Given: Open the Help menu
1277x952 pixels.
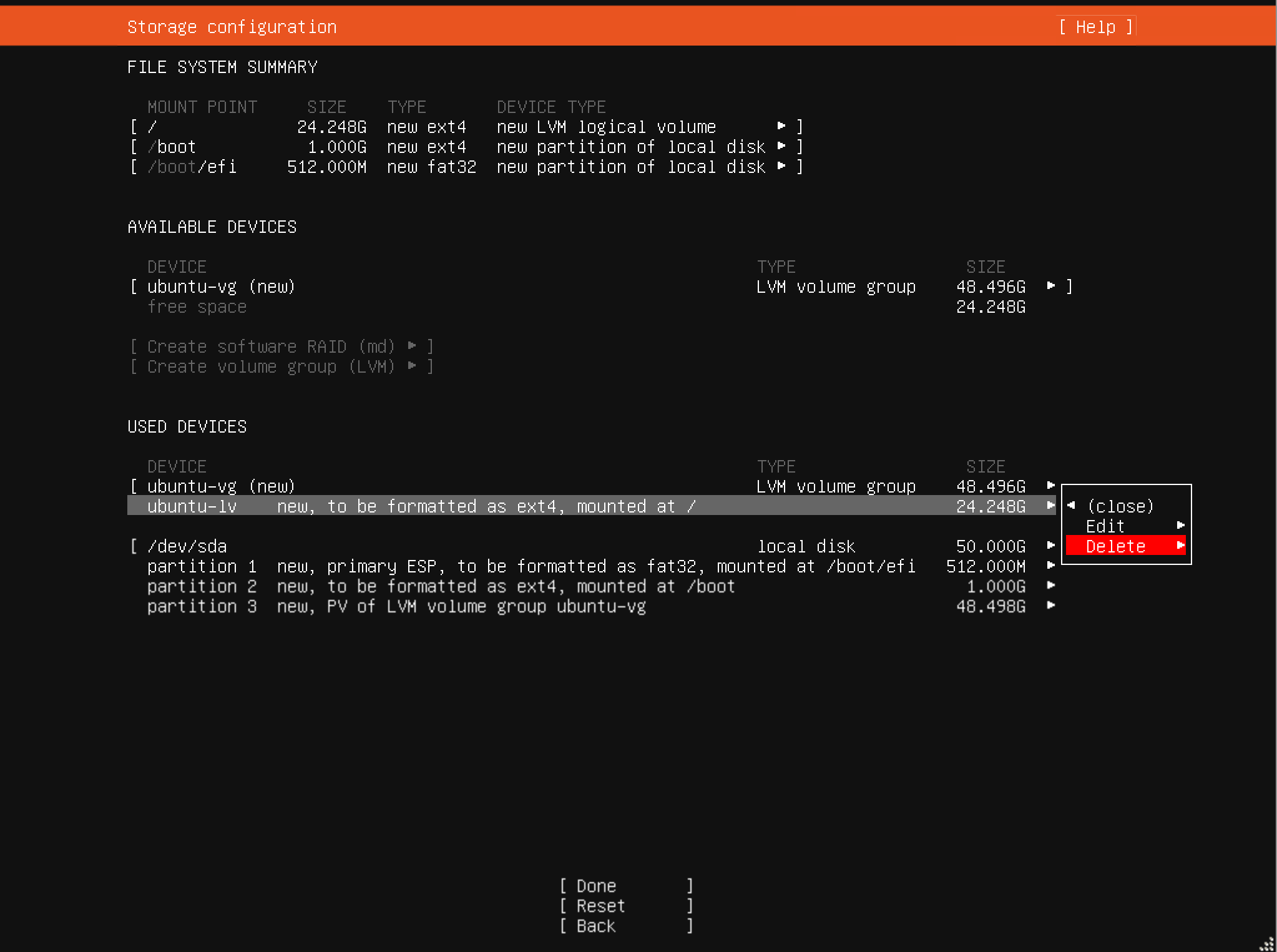Looking at the screenshot, I should click(x=1095, y=26).
